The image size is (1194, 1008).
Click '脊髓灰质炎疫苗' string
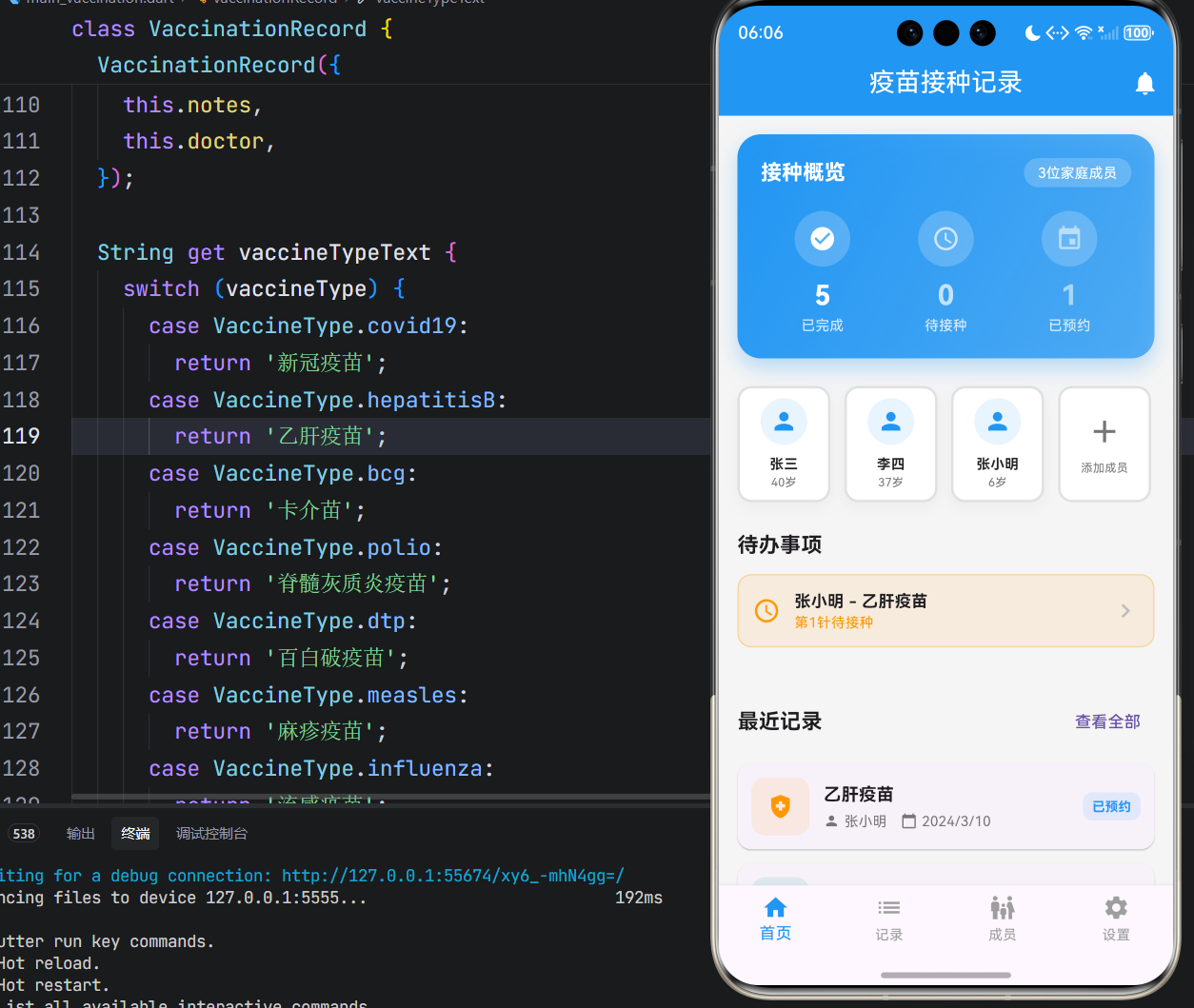coord(359,583)
